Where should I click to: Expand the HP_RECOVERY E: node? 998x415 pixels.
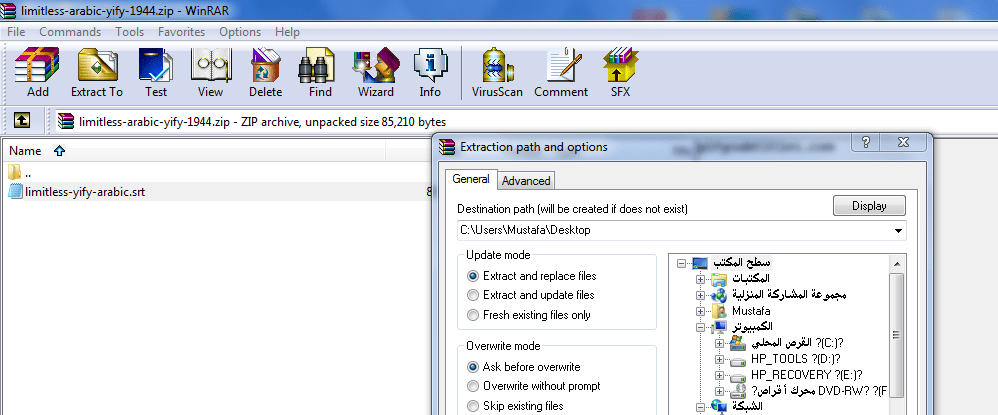(720, 376)
